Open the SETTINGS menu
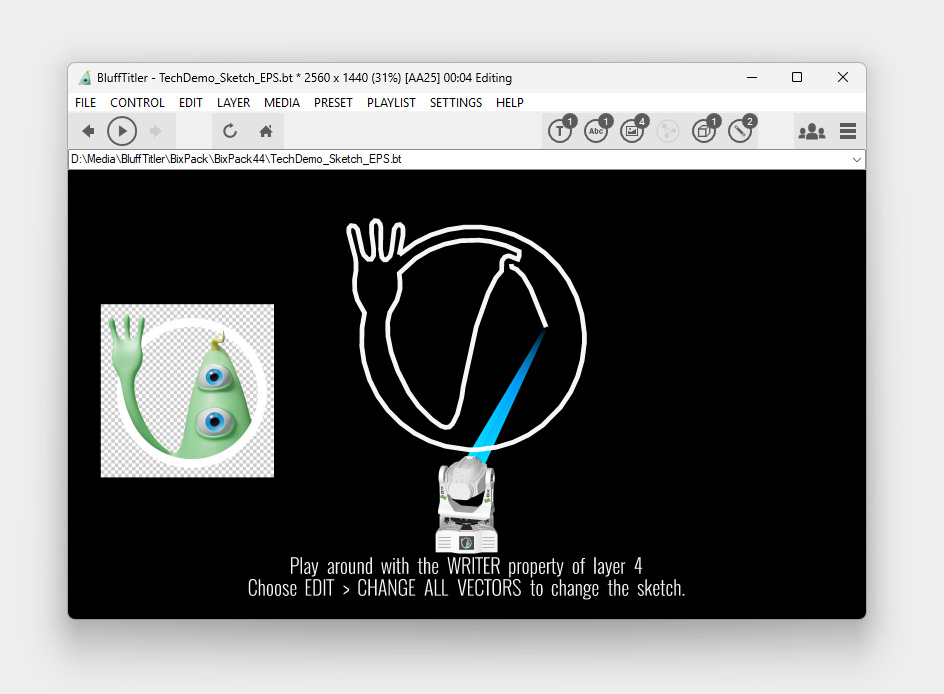Screen dimensions: 944x694 pos(456,103)
